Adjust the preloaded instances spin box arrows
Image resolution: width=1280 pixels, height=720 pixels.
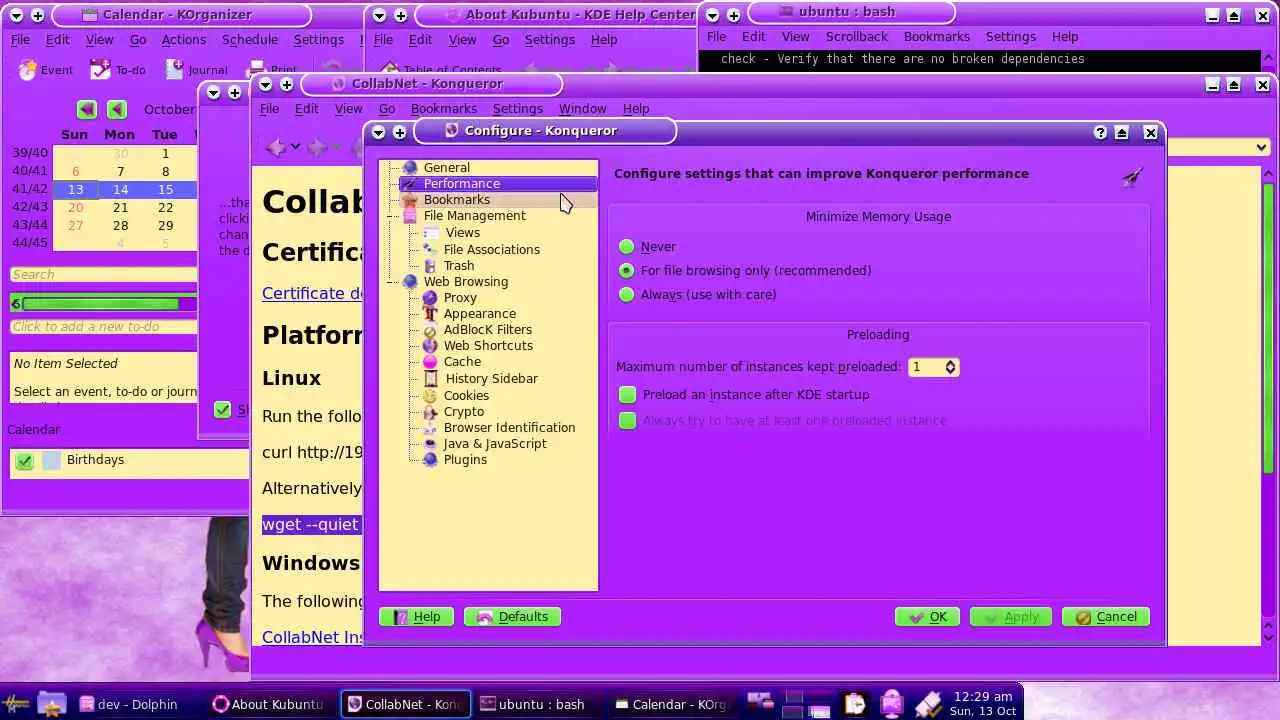[x=950, y=367]
